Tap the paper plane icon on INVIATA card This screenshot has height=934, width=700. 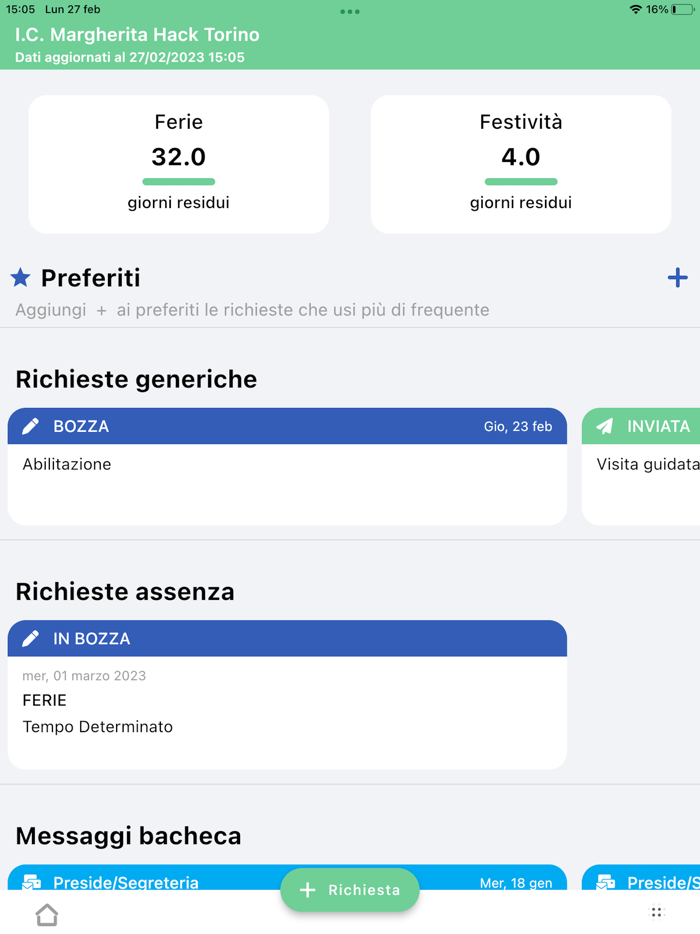coord(605,426)
